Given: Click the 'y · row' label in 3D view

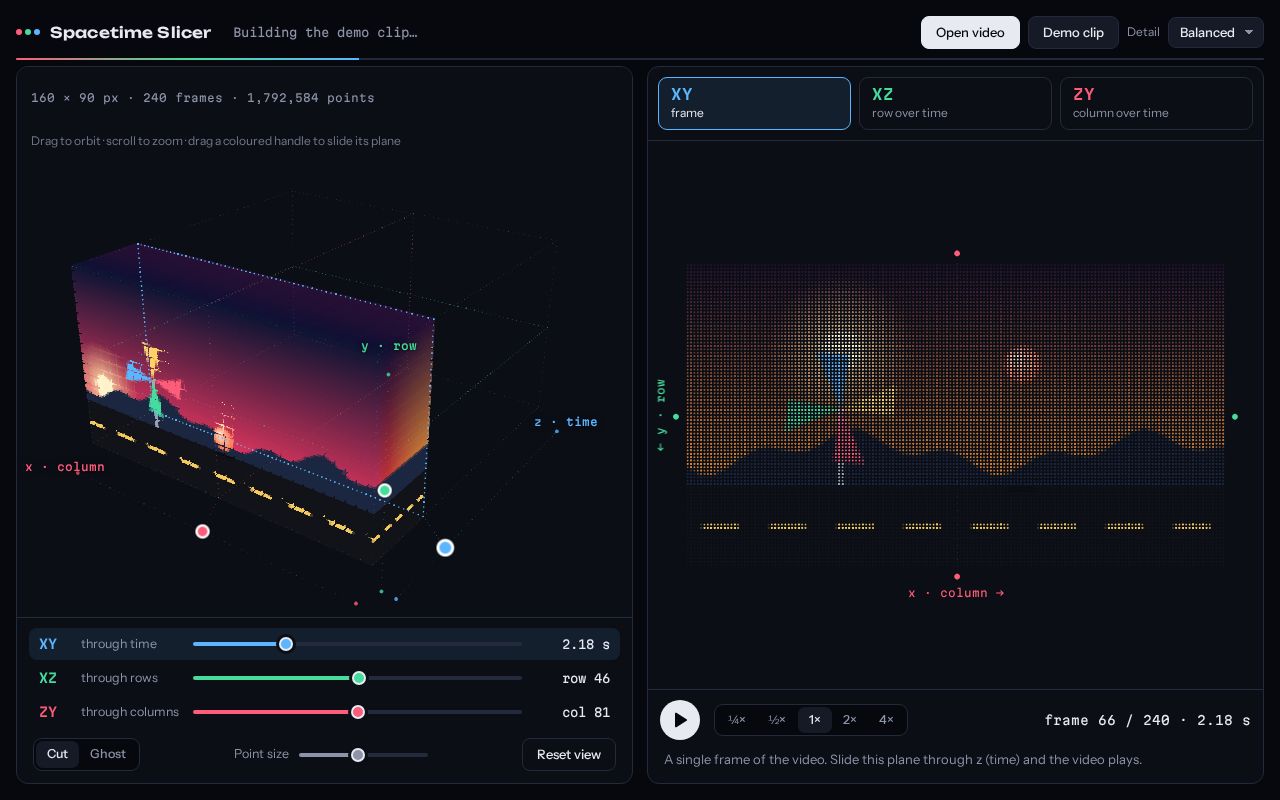Looking at the screenshot, I should pos(389,346).
